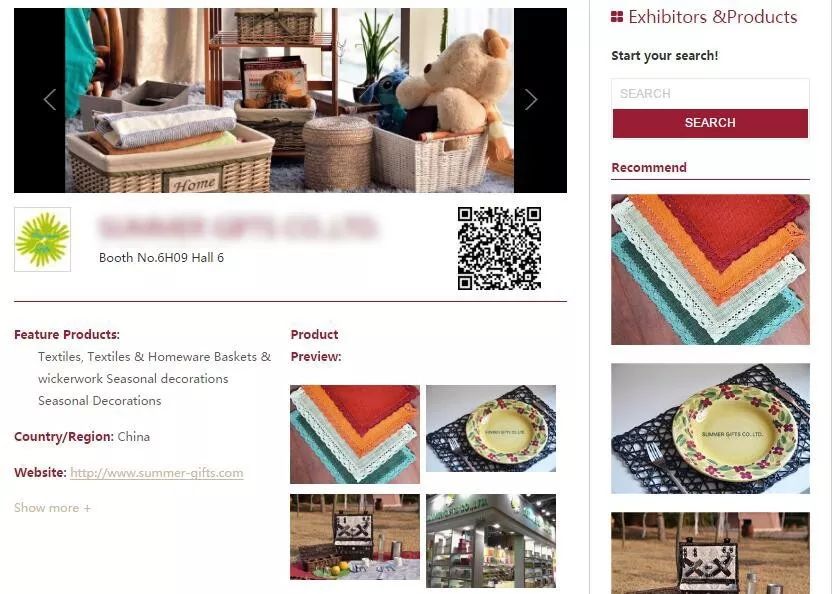
Task: Open the summer-gifts.com website link
Action: point(157,473)
